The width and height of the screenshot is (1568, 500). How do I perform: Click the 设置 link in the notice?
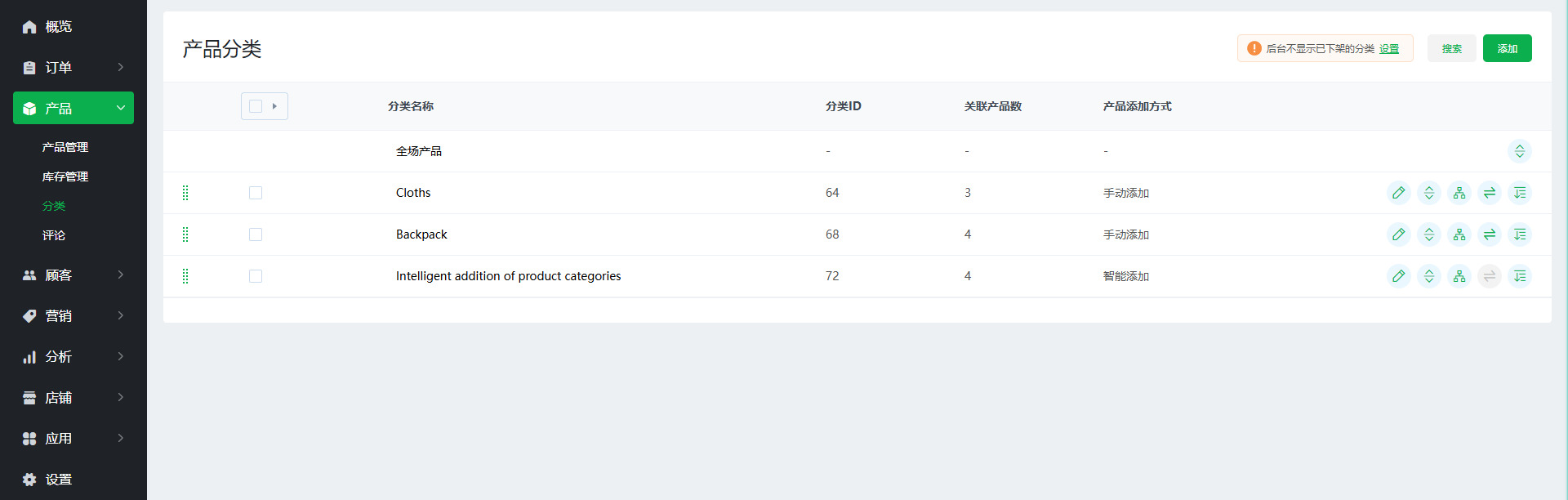point(1388,49)
